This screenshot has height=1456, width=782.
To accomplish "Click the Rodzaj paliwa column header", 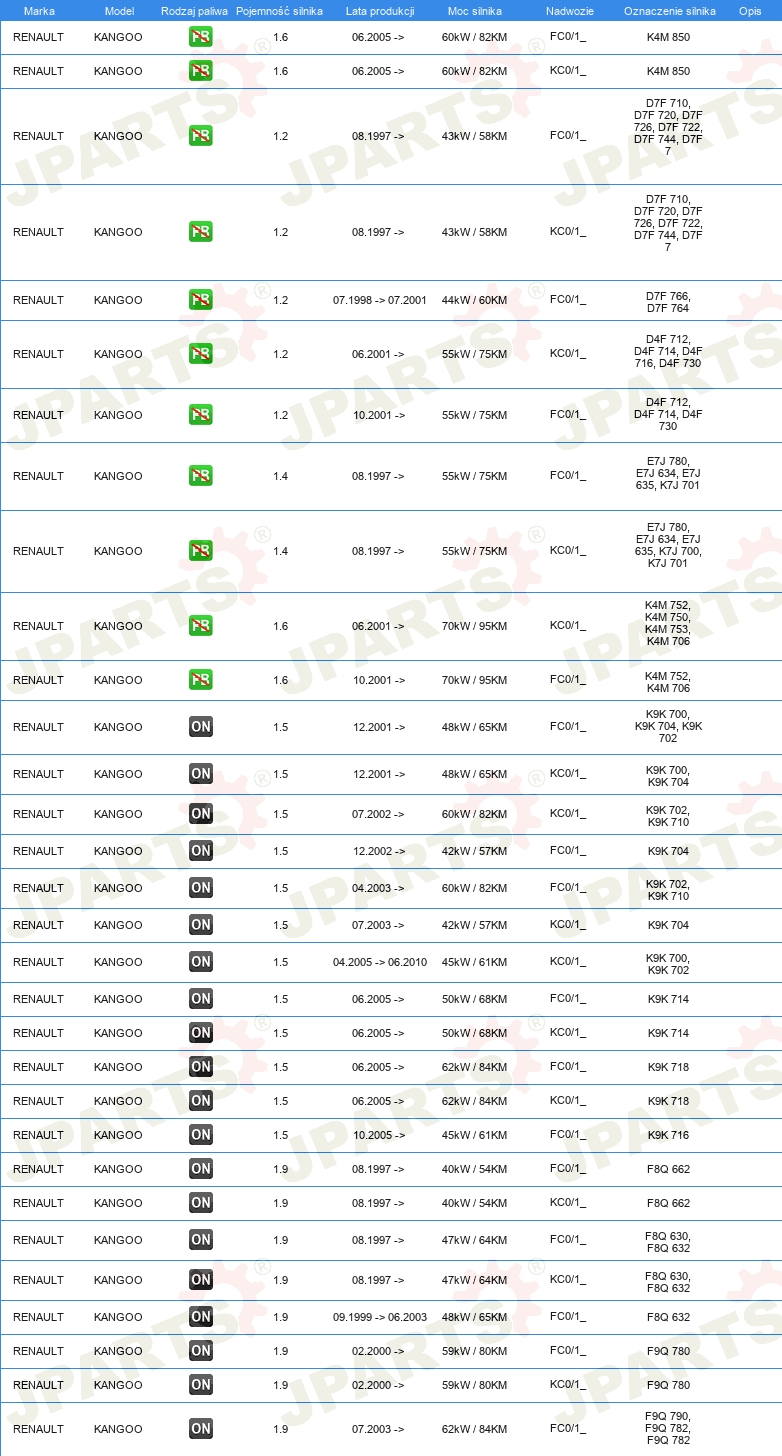I will 194,11.
